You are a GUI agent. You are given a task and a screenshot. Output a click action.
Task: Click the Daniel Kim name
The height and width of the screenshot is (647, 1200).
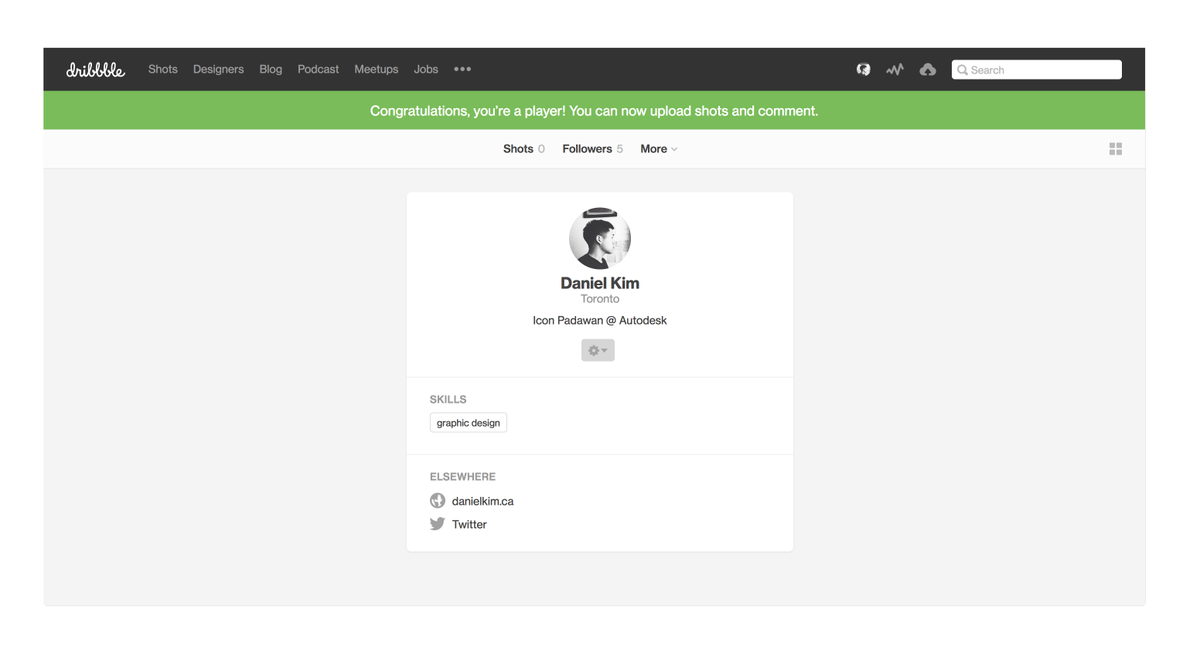pos(600,283)
